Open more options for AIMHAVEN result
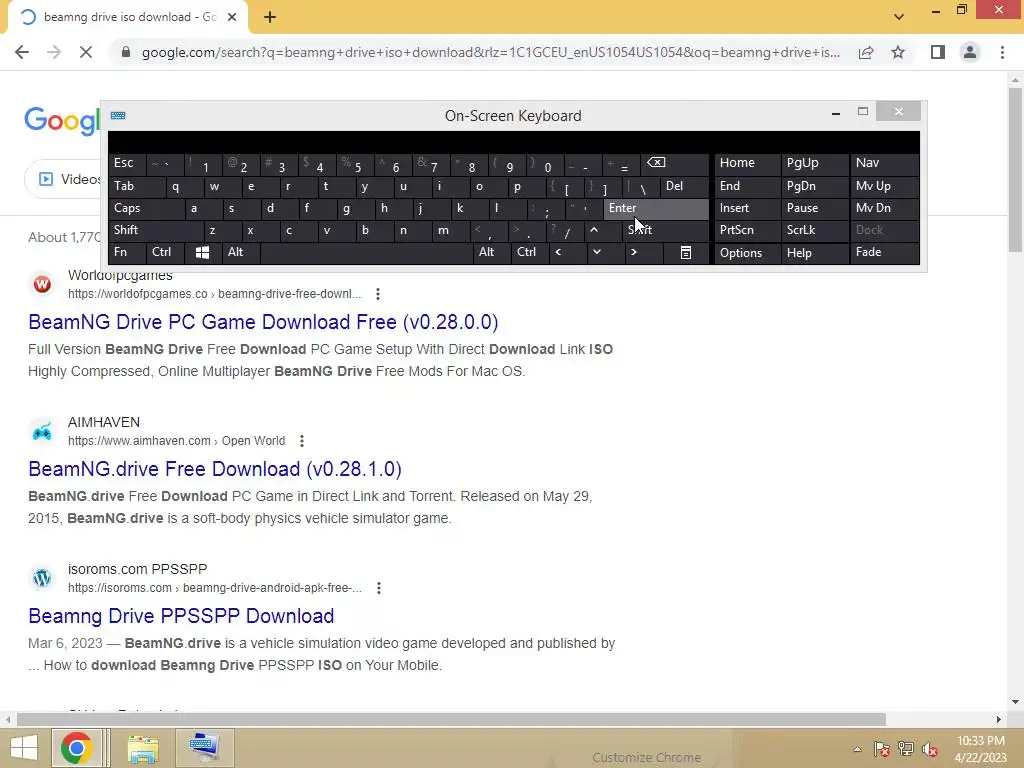Image resolution: width=1024 pixels, height=768 pixels. point(302,441)
